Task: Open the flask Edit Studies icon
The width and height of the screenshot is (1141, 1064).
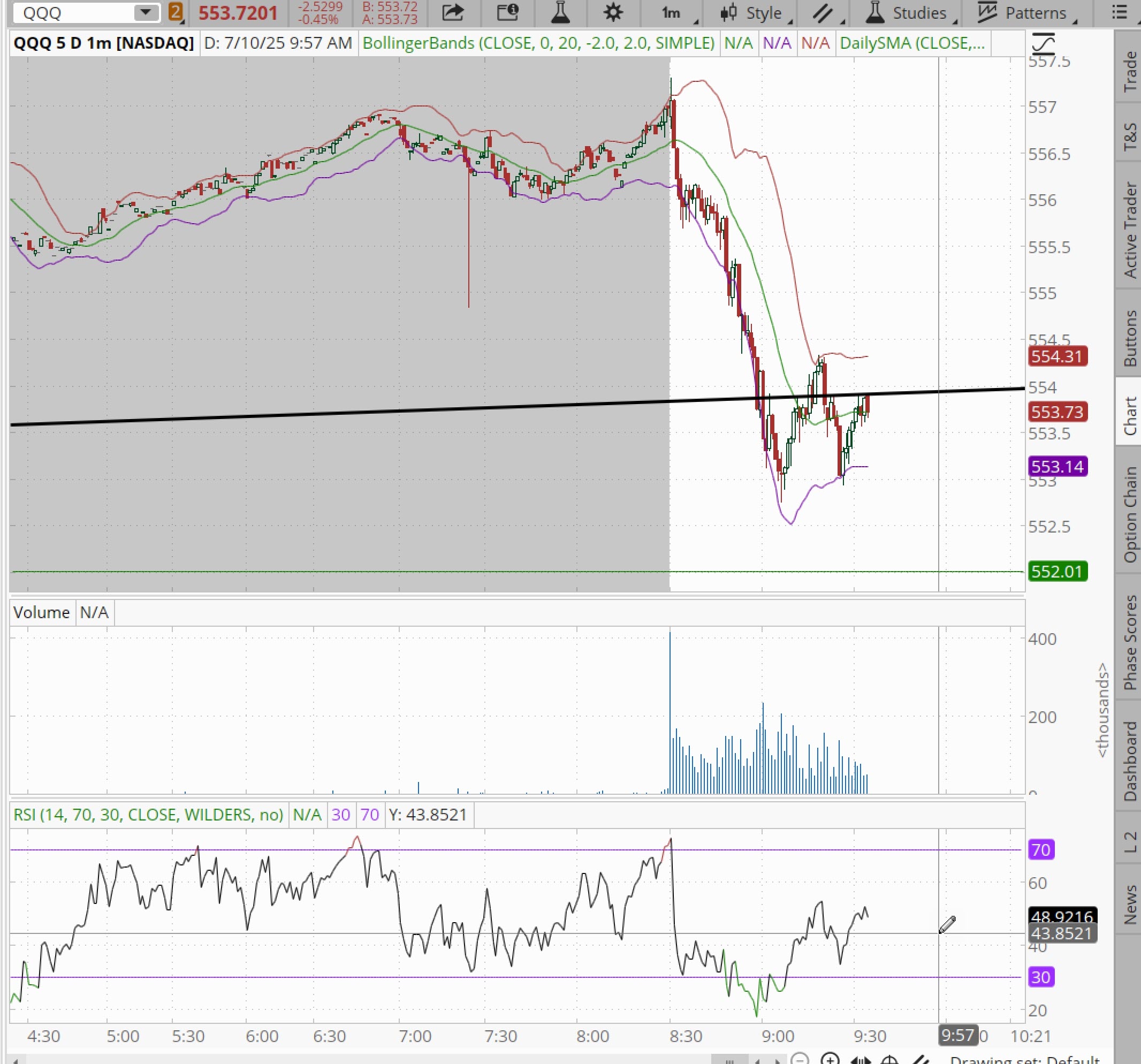Action: (x=560, y=13)
